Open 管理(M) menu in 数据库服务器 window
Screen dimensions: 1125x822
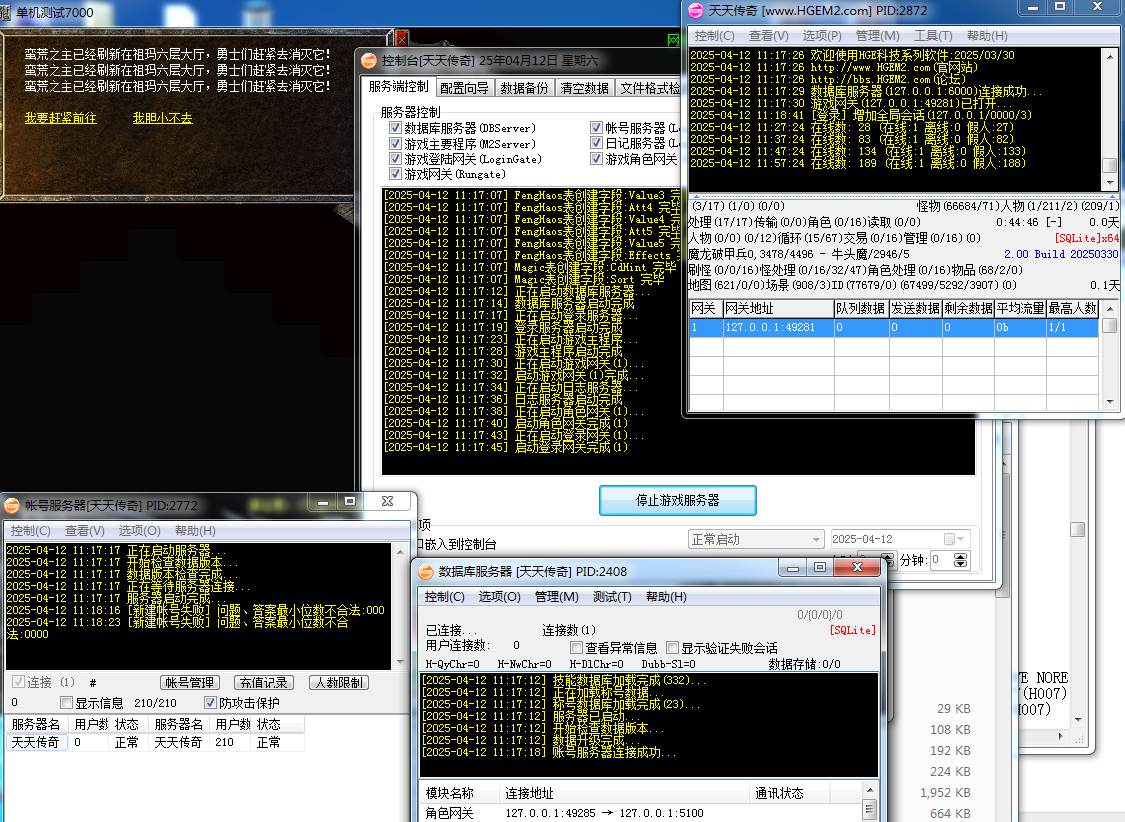click(x=556, y=597)
